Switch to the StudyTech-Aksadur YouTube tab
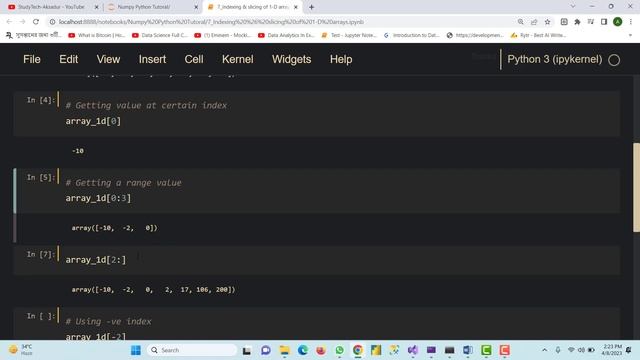The height and width of the screenshot is (360, 640). (51, 7)
